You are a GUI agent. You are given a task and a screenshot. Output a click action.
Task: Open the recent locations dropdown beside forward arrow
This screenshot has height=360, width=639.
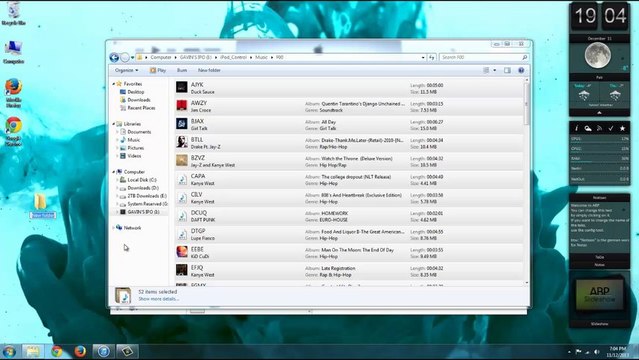tap(132, 57)
